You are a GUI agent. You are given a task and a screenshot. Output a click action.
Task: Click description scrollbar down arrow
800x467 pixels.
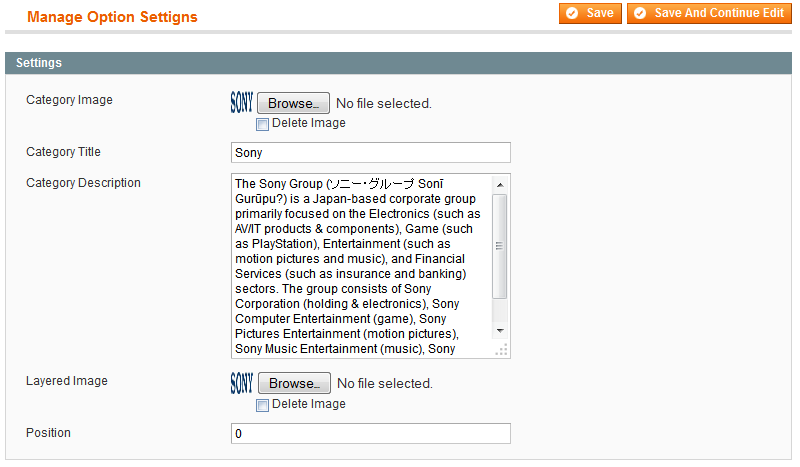pyautogui.click(x=500, y=331)
